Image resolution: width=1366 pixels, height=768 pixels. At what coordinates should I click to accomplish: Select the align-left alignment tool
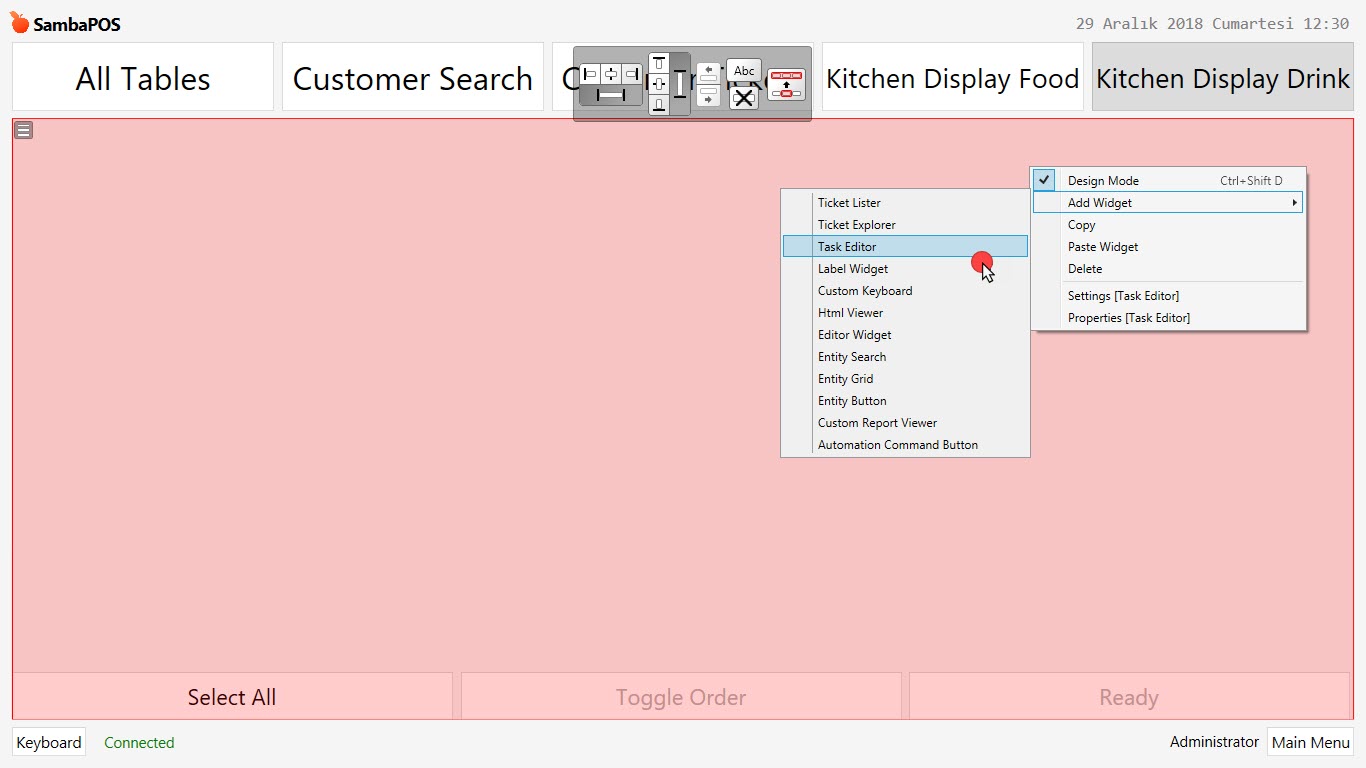click(x=591, y=74)
